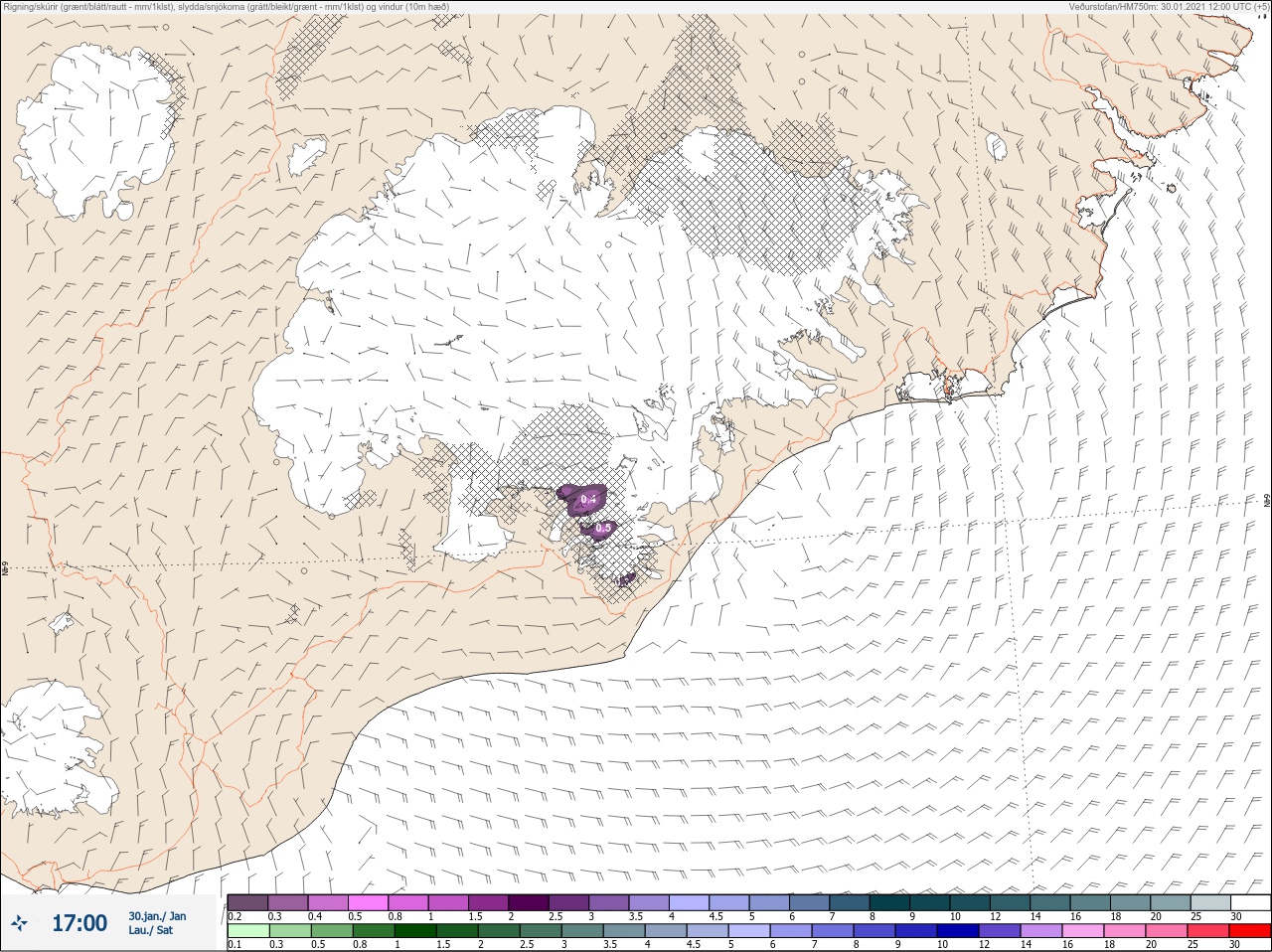Select the pale green bottom-row swatch labeled 0.1
The width and height of the screenshot is (1272, 952).
click(x=247, y=931)
